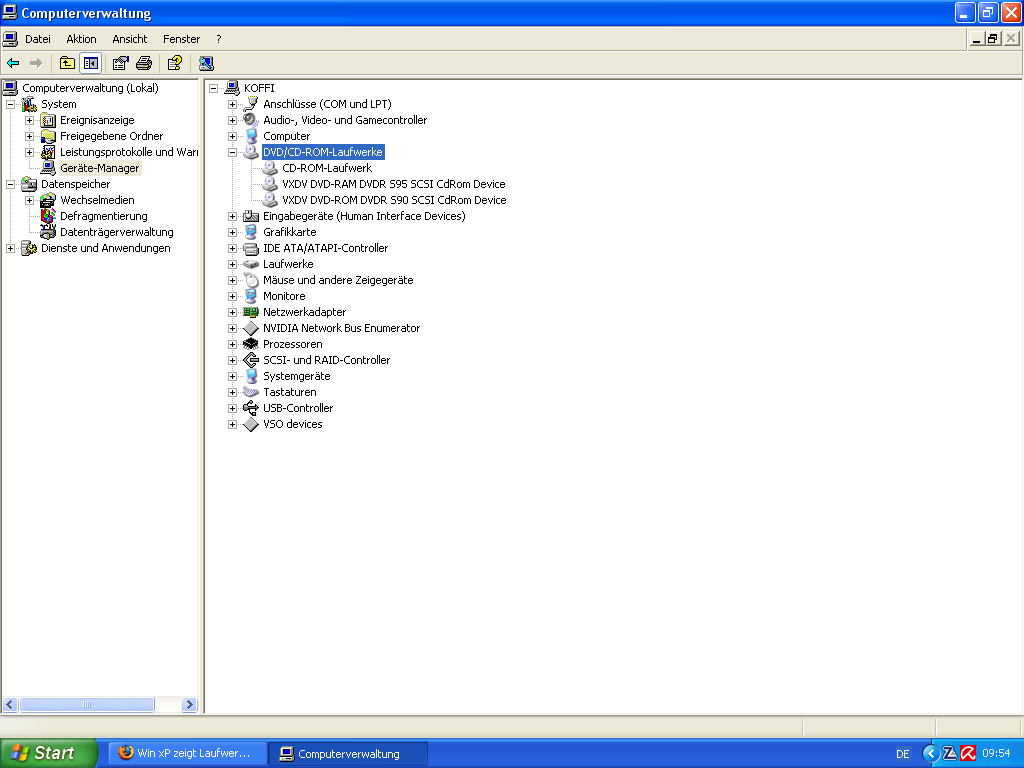This screenshot has width=1024, height=768.
Task: Open the Ansicht menu
Action: pos(129,39)
